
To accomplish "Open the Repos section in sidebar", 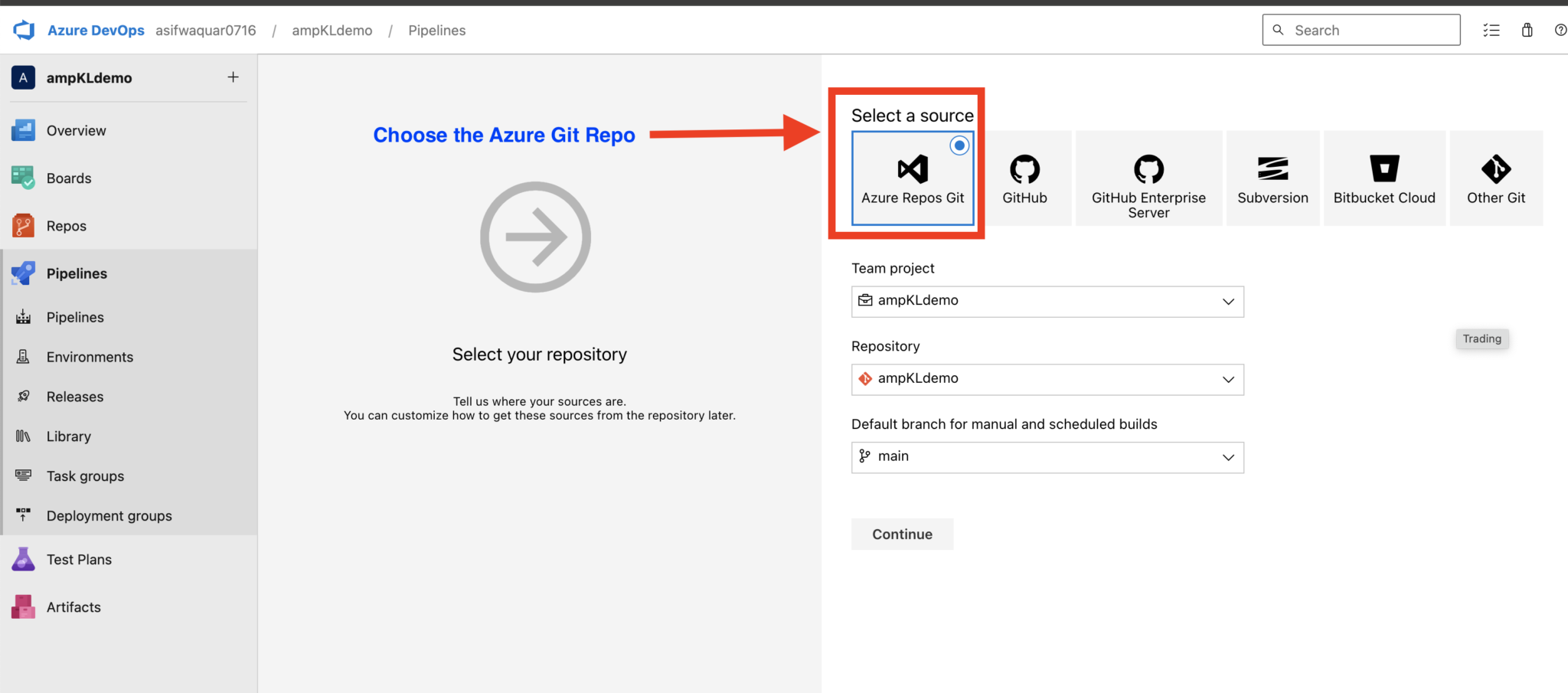I will (x=66, y=226).
